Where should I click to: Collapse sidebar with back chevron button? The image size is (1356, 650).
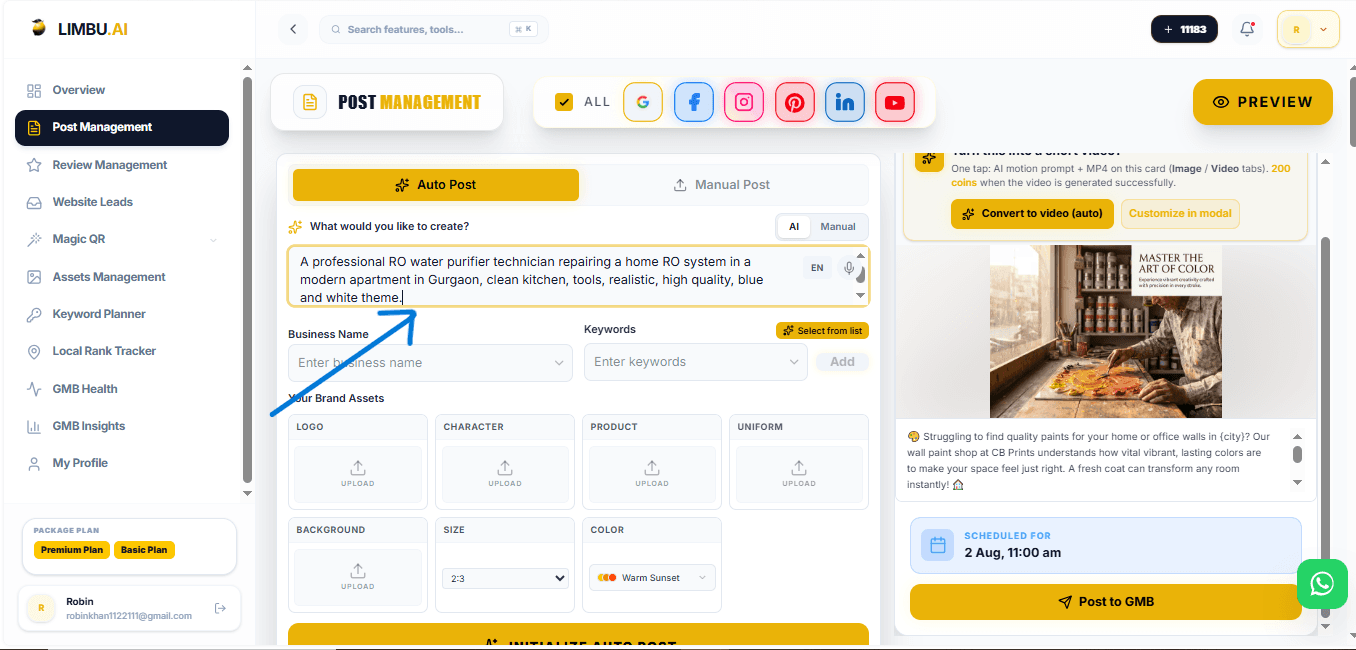click(293, 29)
